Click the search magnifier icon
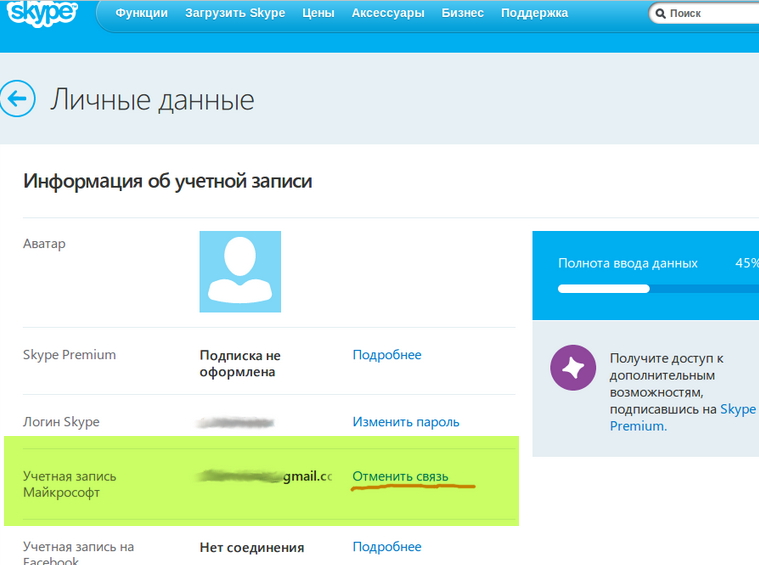This screenshot has width=759, height=565. (x=660, y=14)
